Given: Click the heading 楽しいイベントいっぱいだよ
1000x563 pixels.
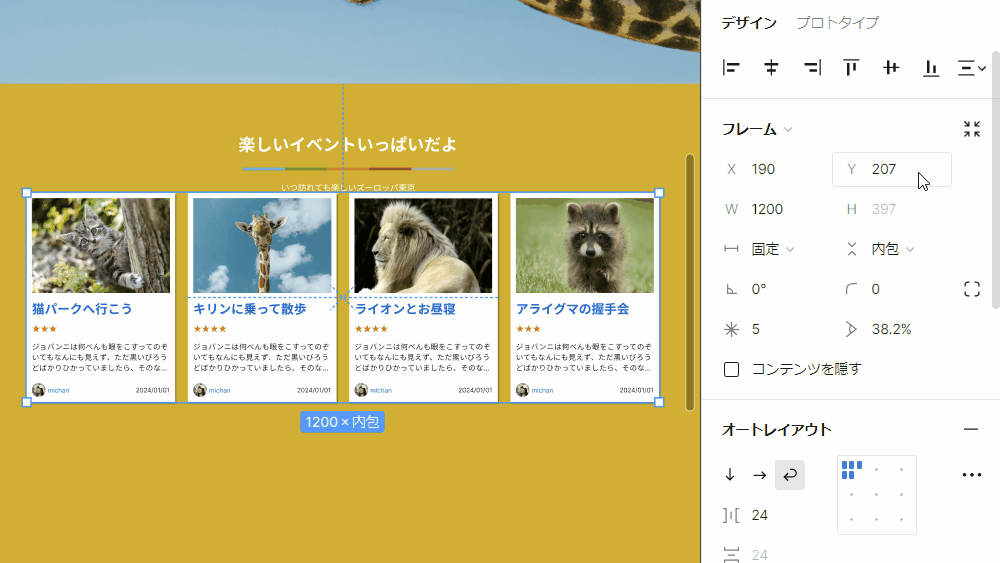Looking at the screenshot, I should pyautogui.click(x=348, y=145).
